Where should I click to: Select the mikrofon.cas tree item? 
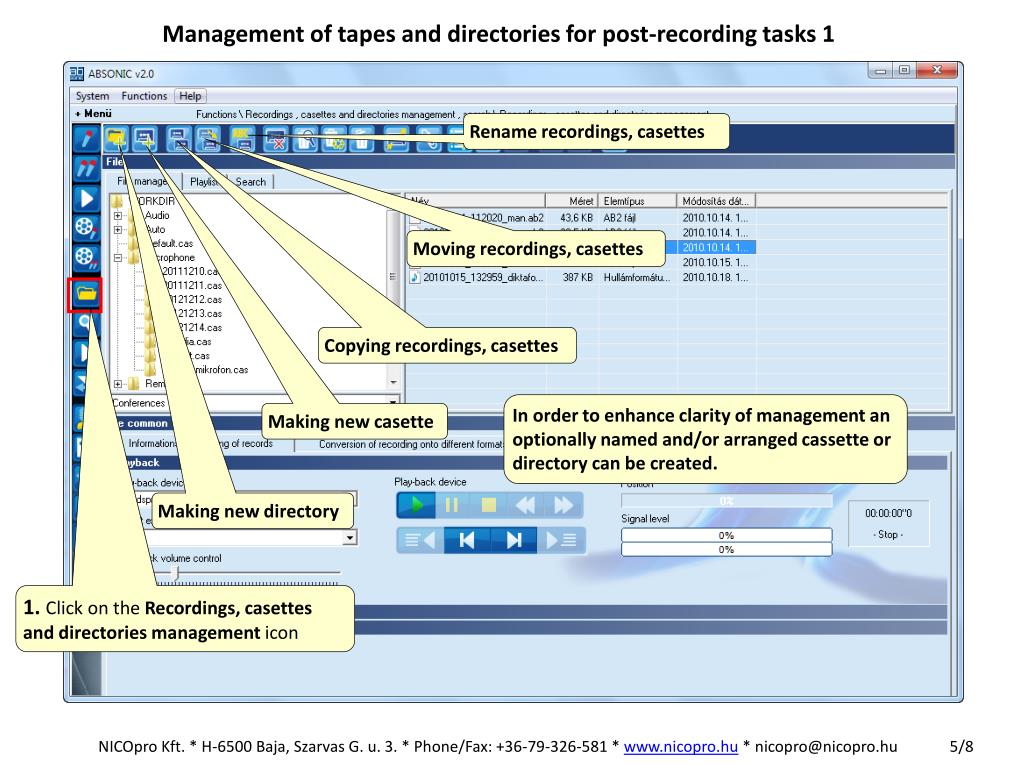222,370
